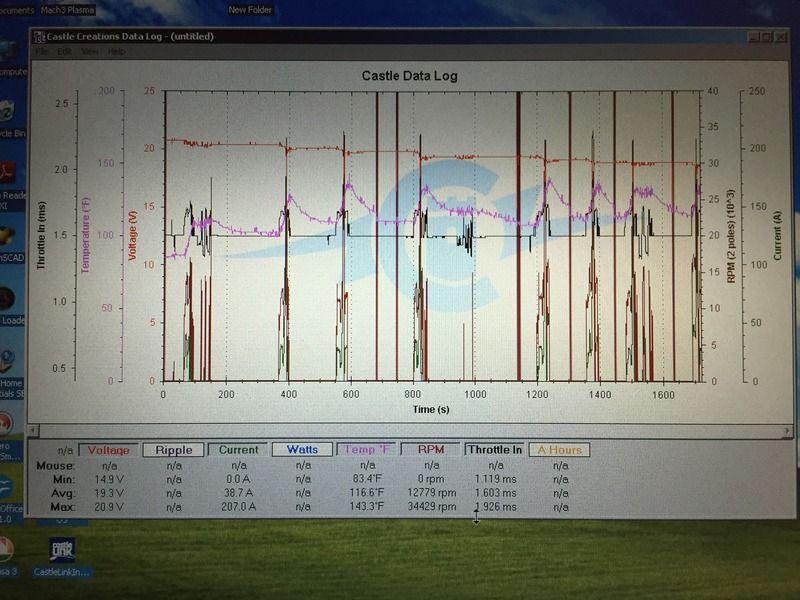The height and width of the screenshot is (600, 800).
Task: Click the max current value 207.0 A
Action: click(238, 507)
